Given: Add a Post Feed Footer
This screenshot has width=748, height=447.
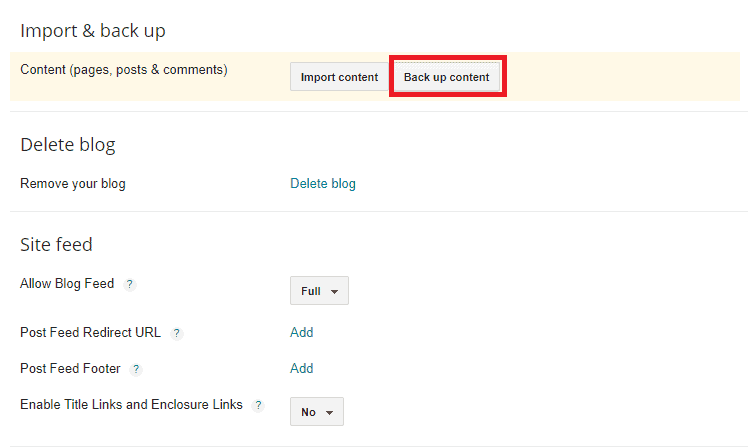Looking at the screenshot, I should [301, 368].
